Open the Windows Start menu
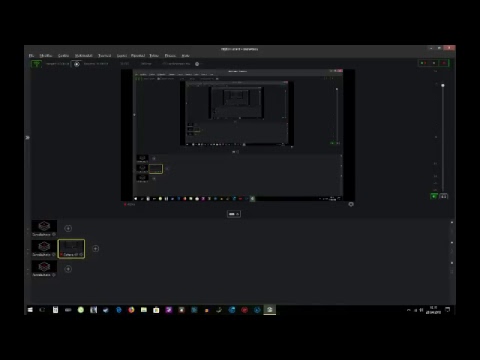The width and height of the screenshot is (480, 360). click(30, 310)
